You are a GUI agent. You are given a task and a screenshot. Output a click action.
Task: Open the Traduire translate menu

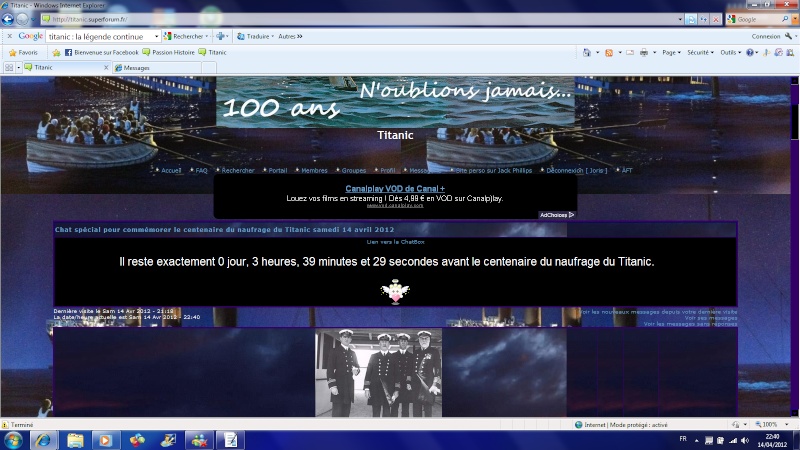click(x=256, y=36)
